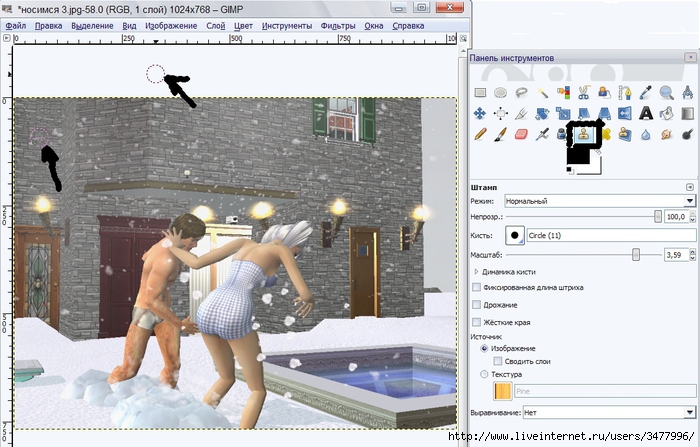Select the Measure compass tool
This screenshot has width=700, height=447.
pyautogui.click(x=688, y=93)
